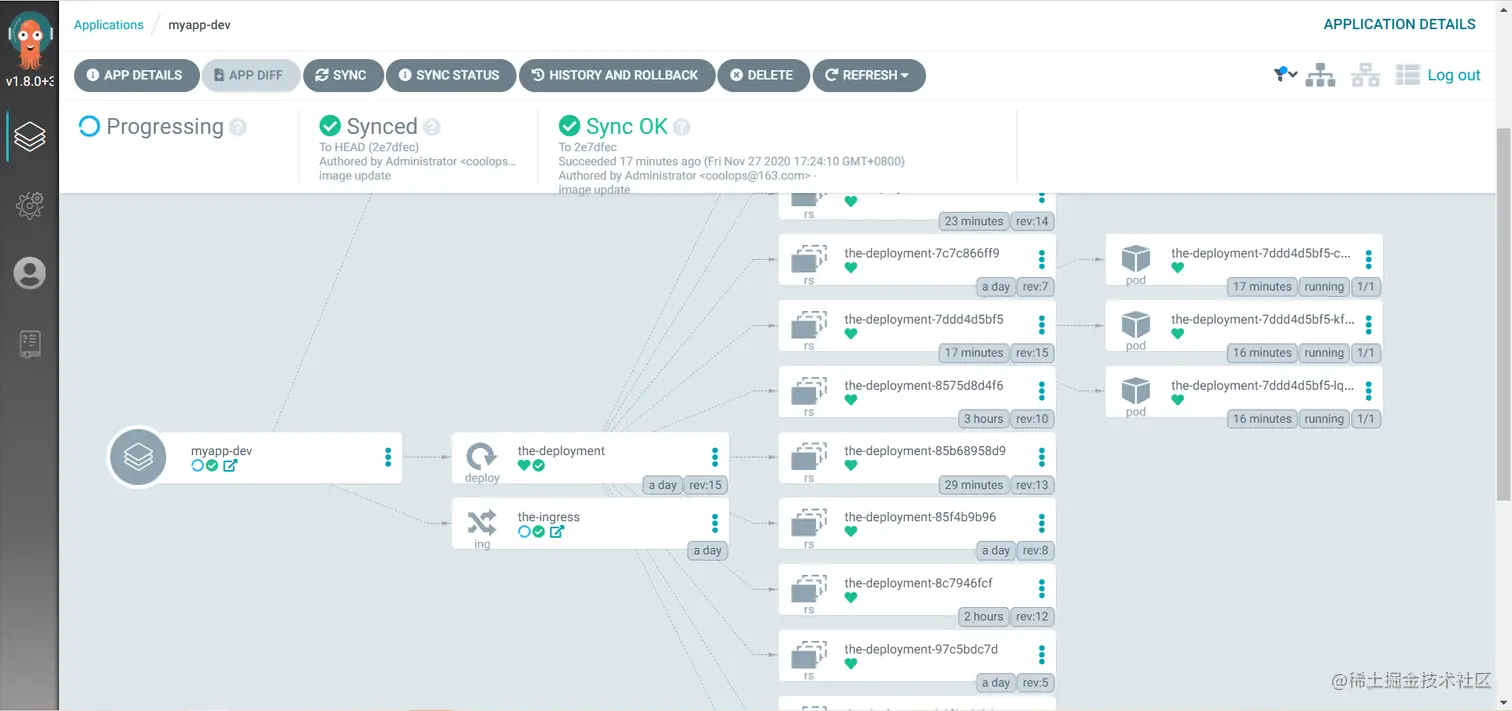Open myapp-dev external link icon

(x=230, y=465)
